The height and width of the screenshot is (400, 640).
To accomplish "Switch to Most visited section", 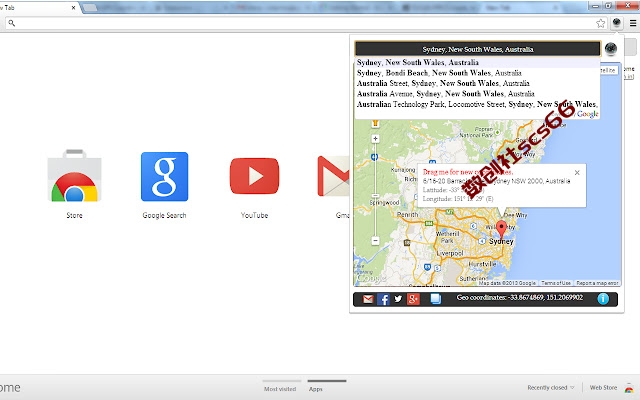I will (280, 389).
